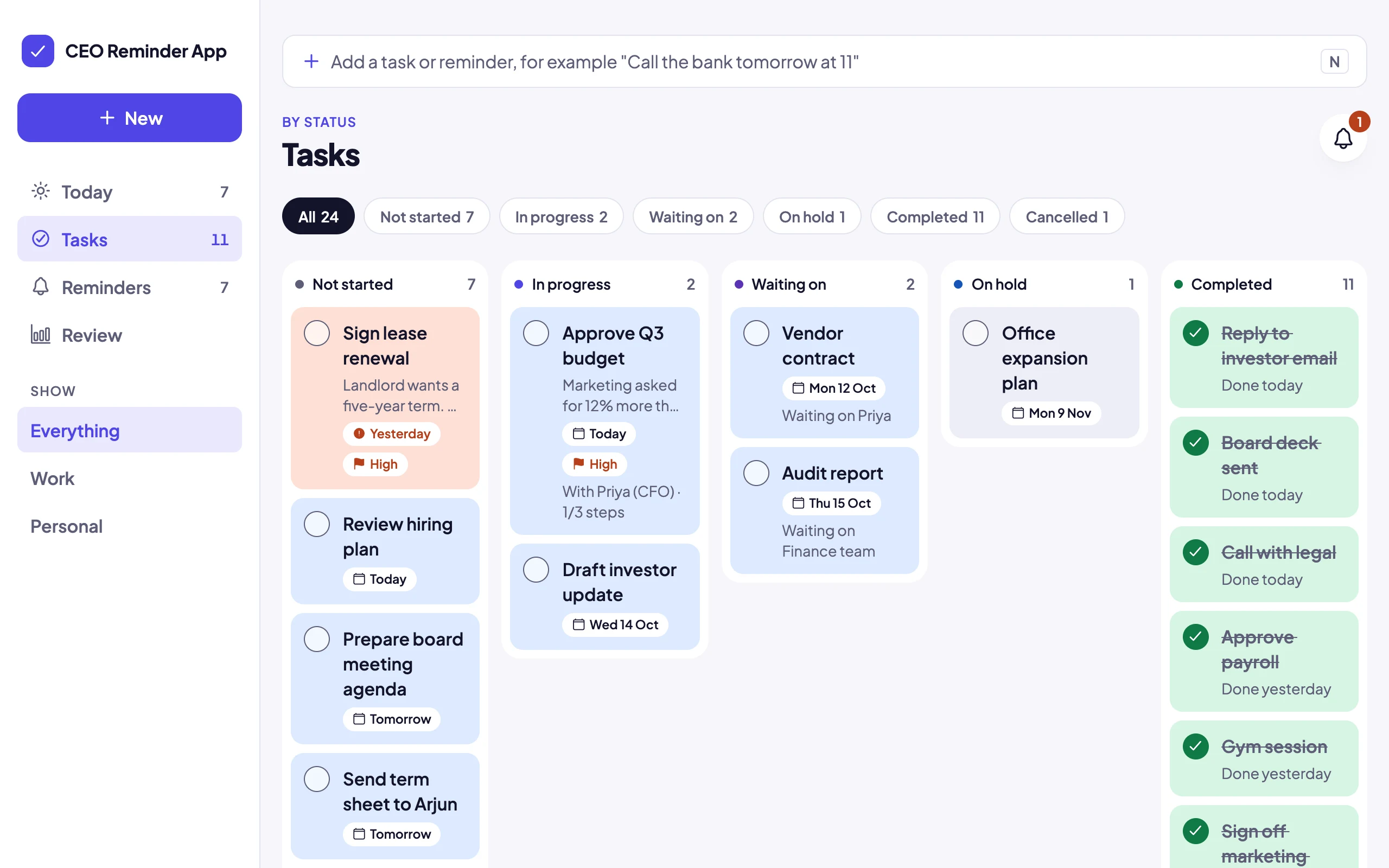This screenshot has width=1389, height=868.
Task: Check off Draft investor update
Action: pos(536,570)
